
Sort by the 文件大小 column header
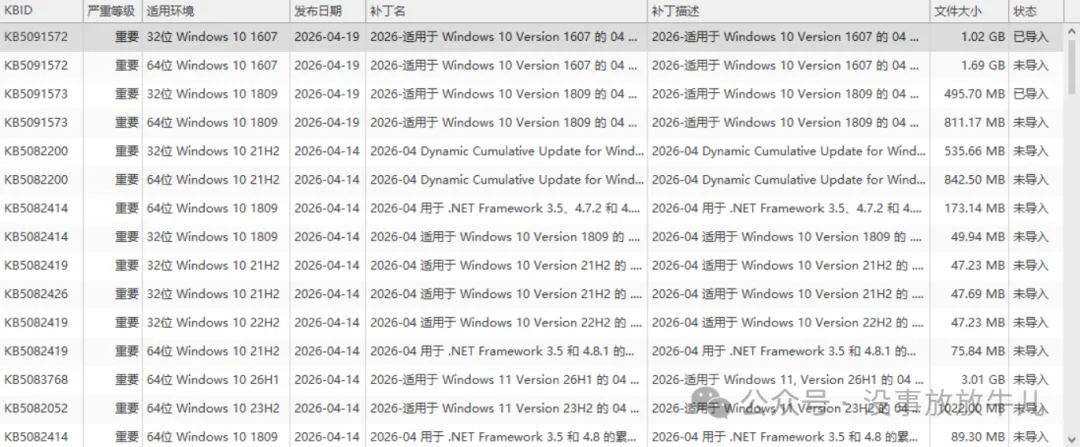point(969,11)
